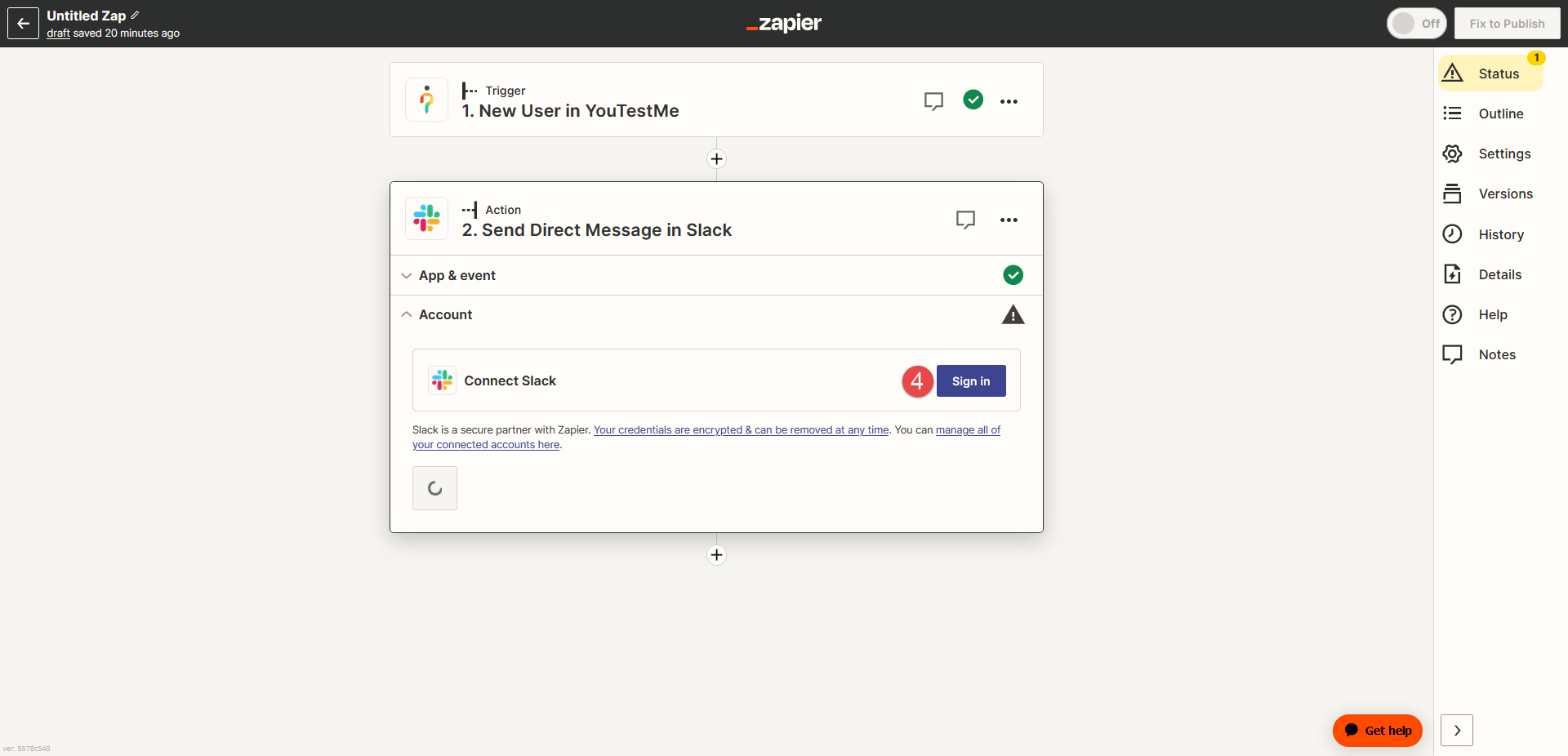Click the Connect Slack label
The height and width of the screenshot is (756, 1568).
click(510, 380)
